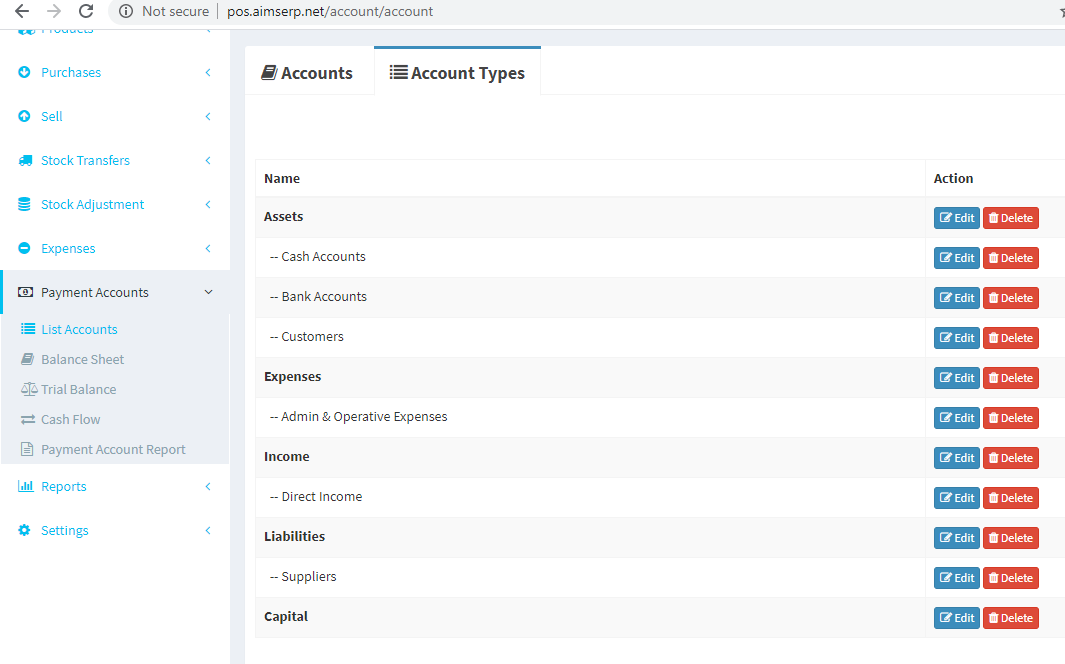Delete the Expenses account type row
Viewport: 1065px width, 664px height.
pyautogui.click(x=1011, y=378)
